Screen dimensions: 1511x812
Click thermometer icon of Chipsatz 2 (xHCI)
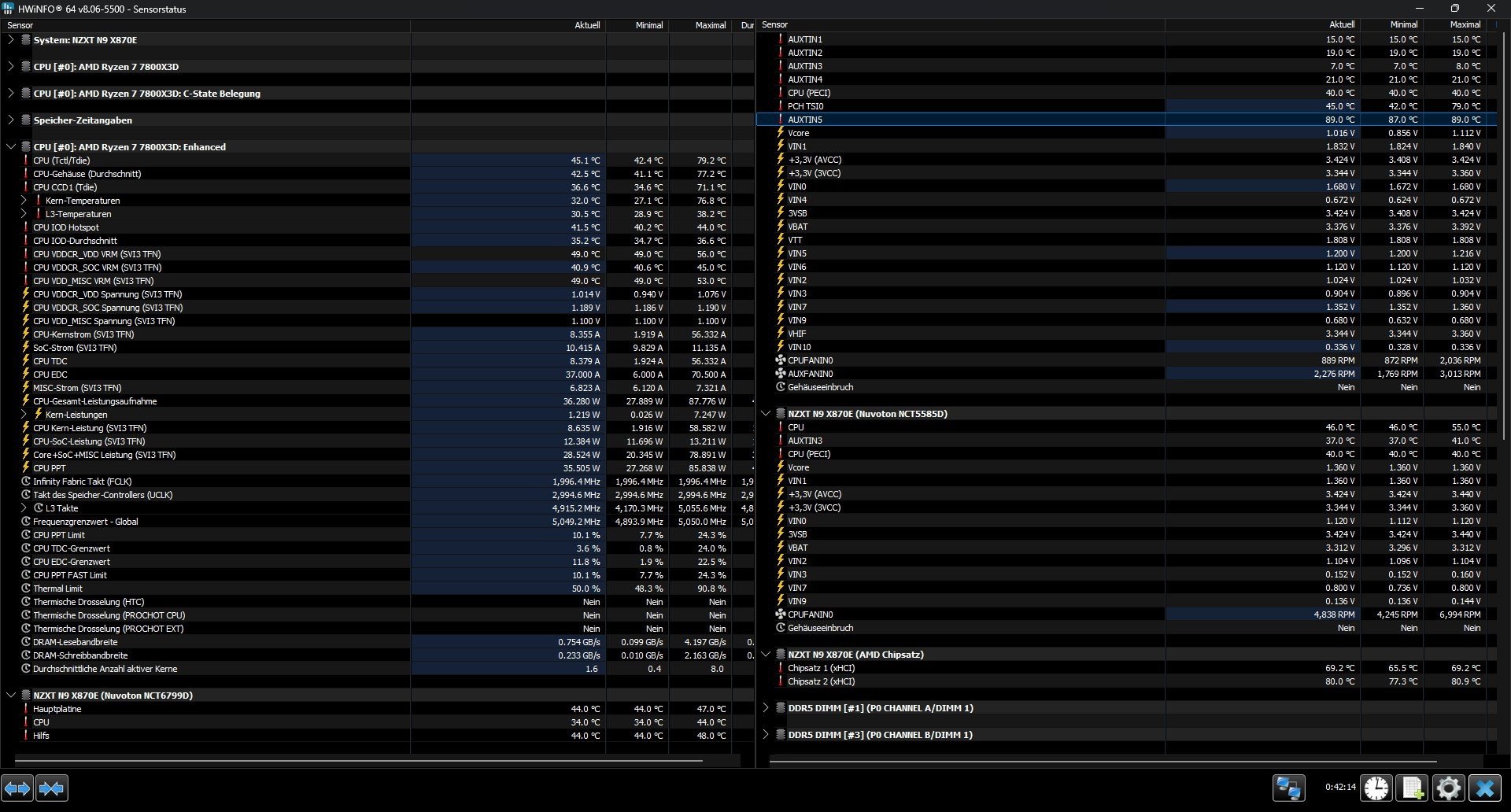(781, 681)
